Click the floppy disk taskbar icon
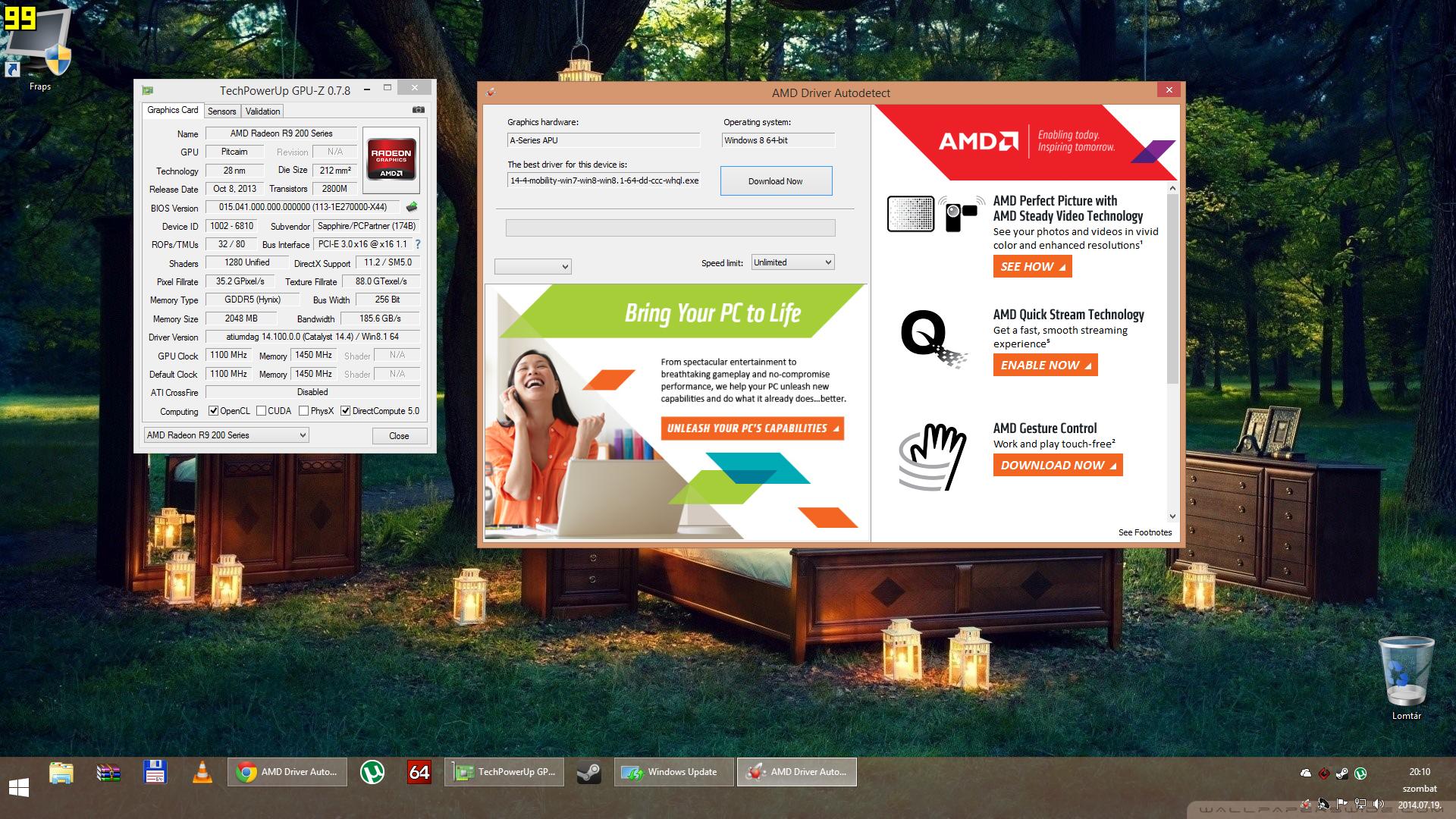The image size is (1456, 819). pyautogui.click(x=155, y=772)
